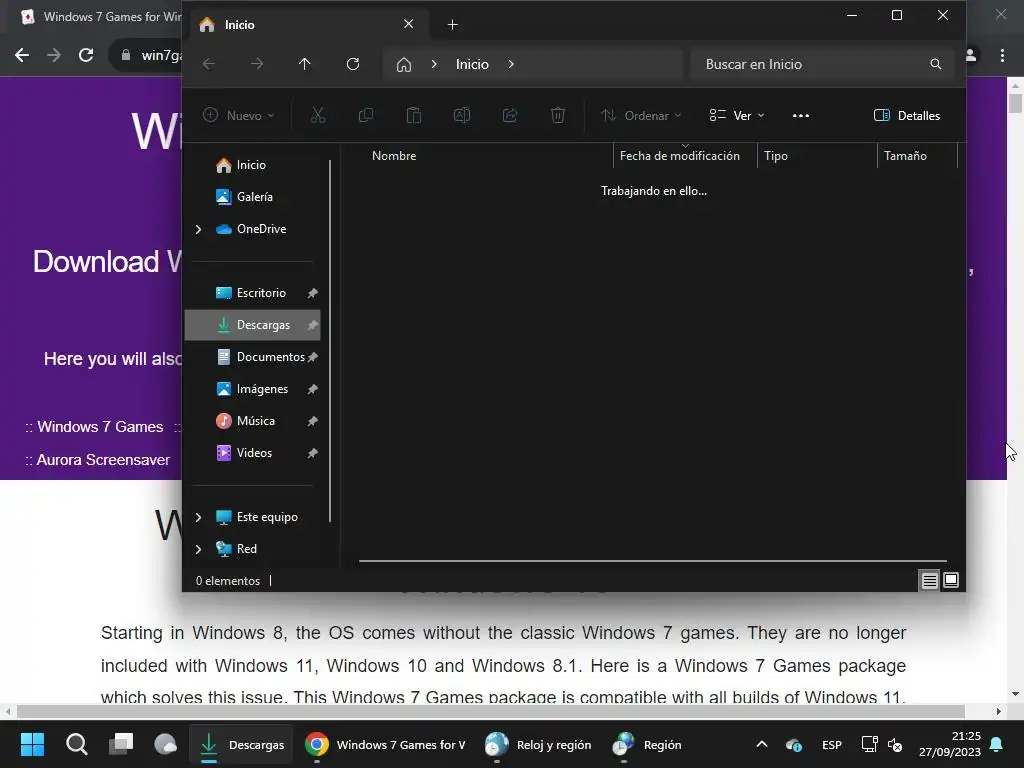Open Documentos in the navigation pane
The width and height of the screenshot is (1024, 768).
tap(252, 357)
